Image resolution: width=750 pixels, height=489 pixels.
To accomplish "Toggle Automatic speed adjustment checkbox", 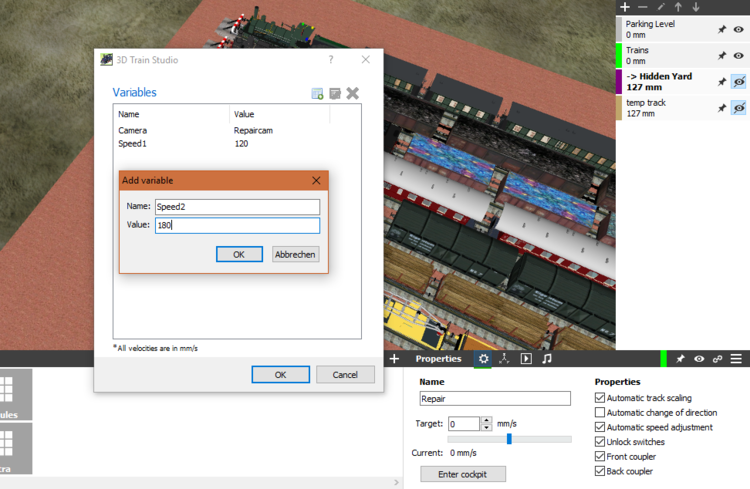I will 600,427.
